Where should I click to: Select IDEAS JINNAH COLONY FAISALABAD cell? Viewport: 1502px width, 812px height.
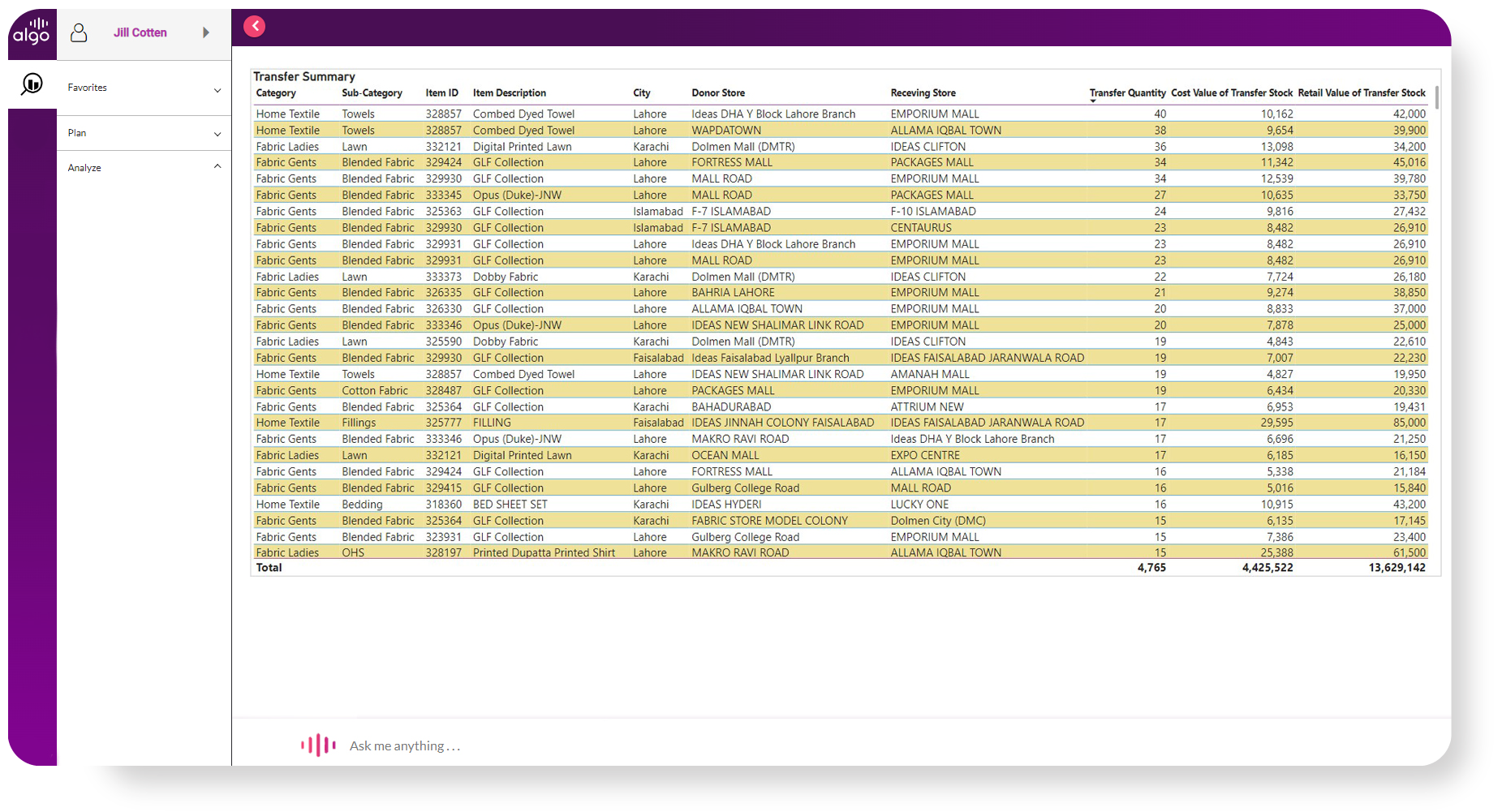(x=783, y=423)
